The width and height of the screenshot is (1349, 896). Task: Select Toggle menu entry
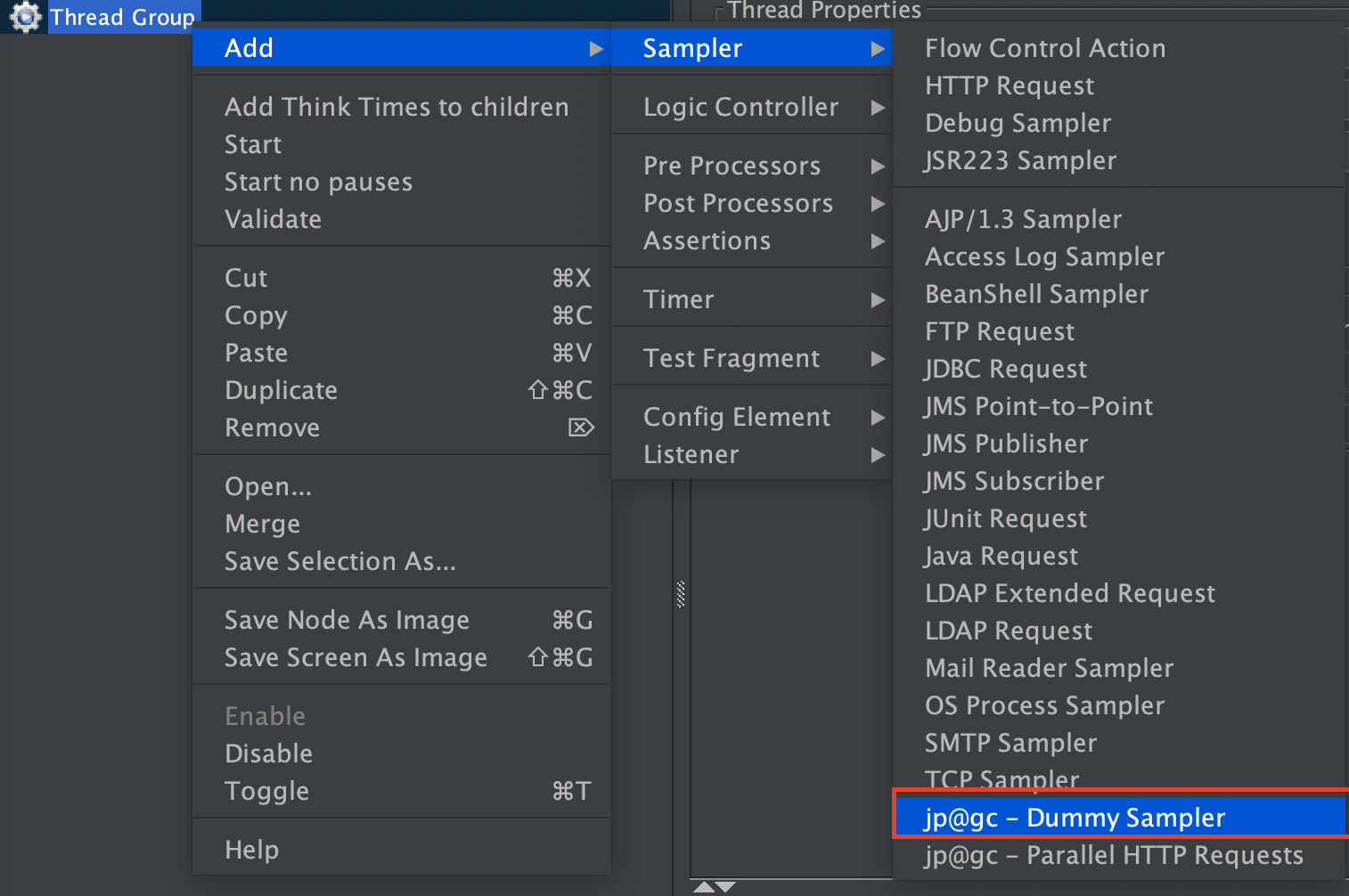tap(402, 791)
